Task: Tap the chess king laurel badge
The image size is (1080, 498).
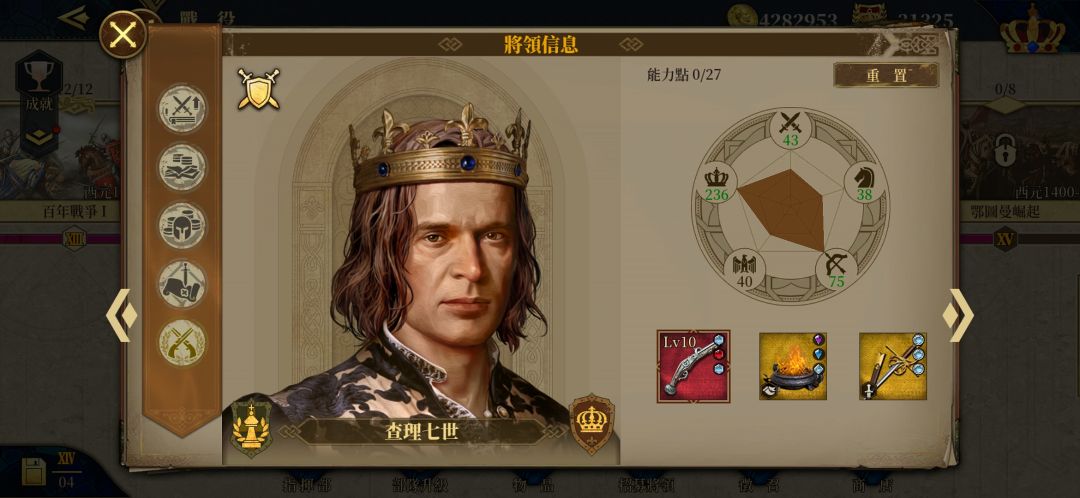Action: (252, 426)
